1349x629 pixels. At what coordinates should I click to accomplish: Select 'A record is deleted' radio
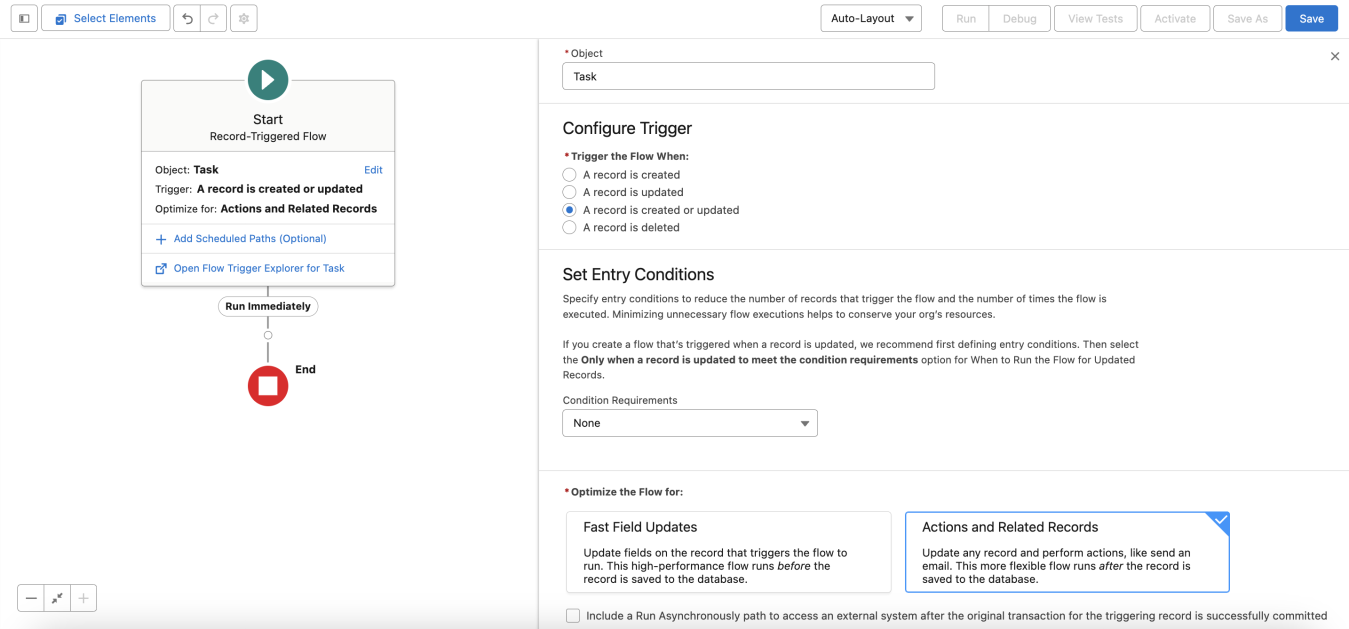(x=570, y=227)
